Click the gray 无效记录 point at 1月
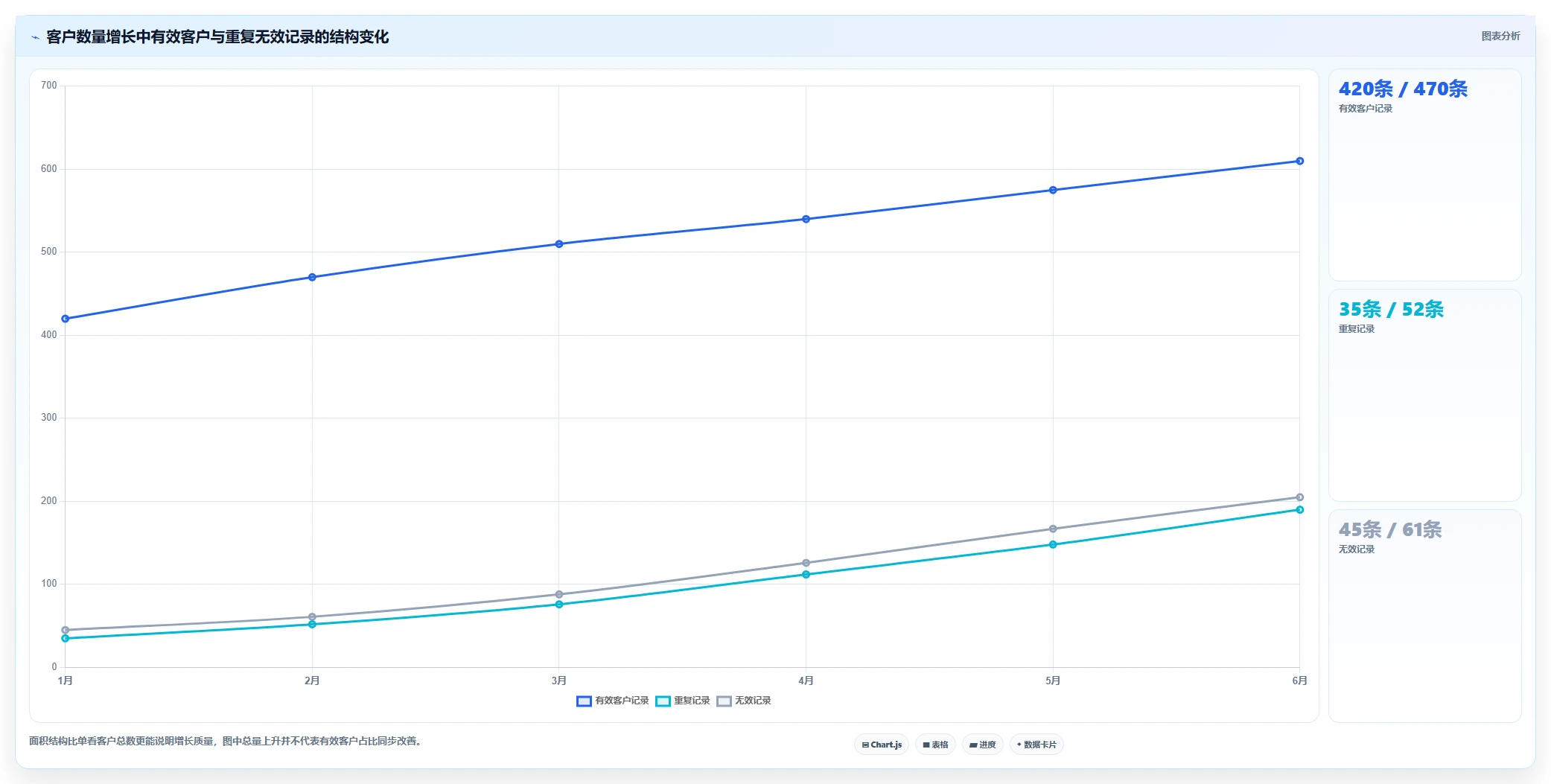 pyautogui.click(x=66, y=630)
